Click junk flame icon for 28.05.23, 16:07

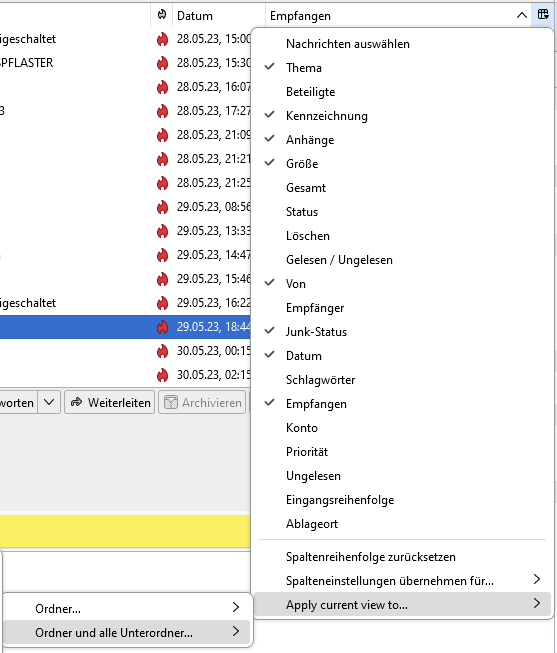coord(162,87)
